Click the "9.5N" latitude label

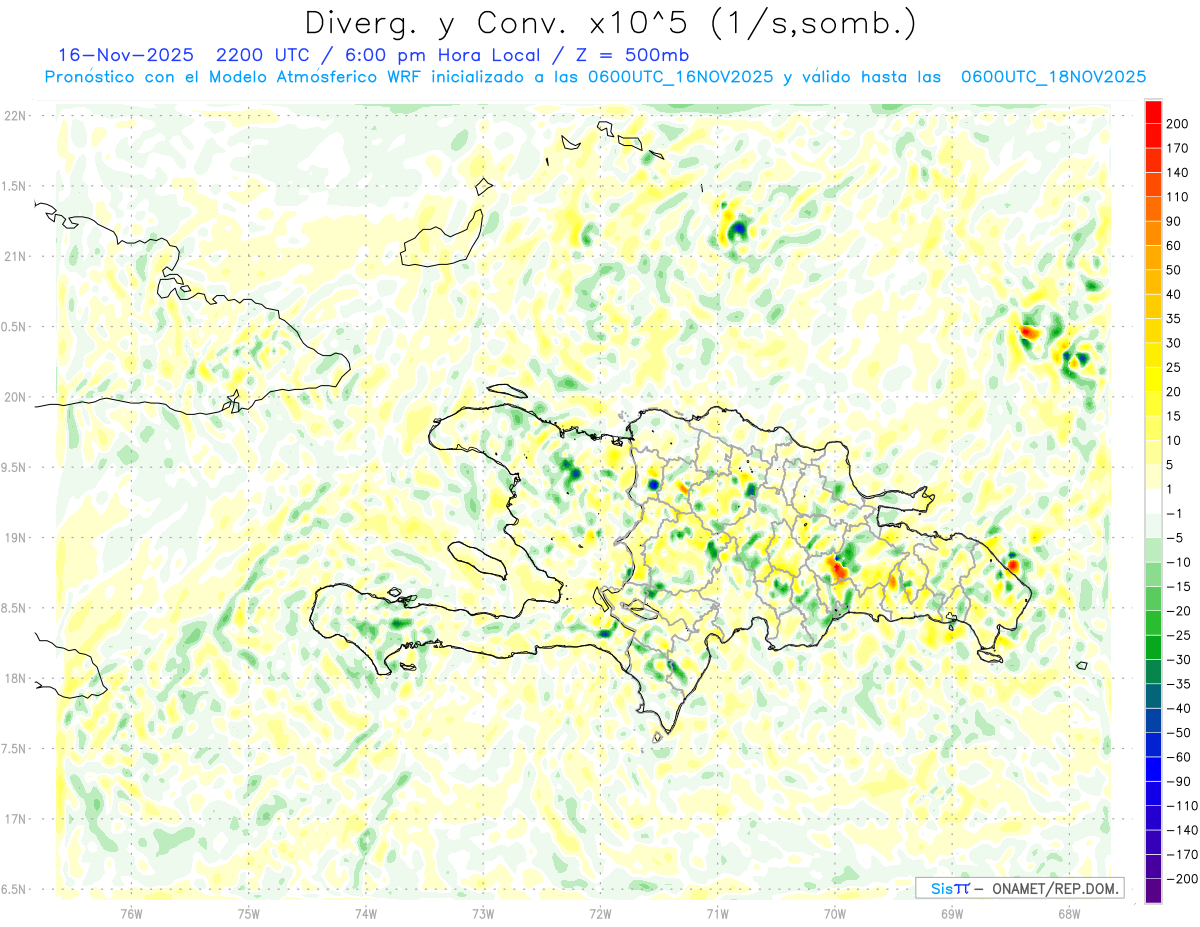coord(15,467)
